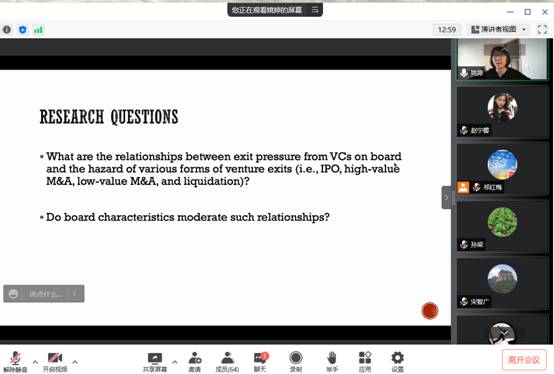Expand video options arrow beside camera

tap(75, 362)
